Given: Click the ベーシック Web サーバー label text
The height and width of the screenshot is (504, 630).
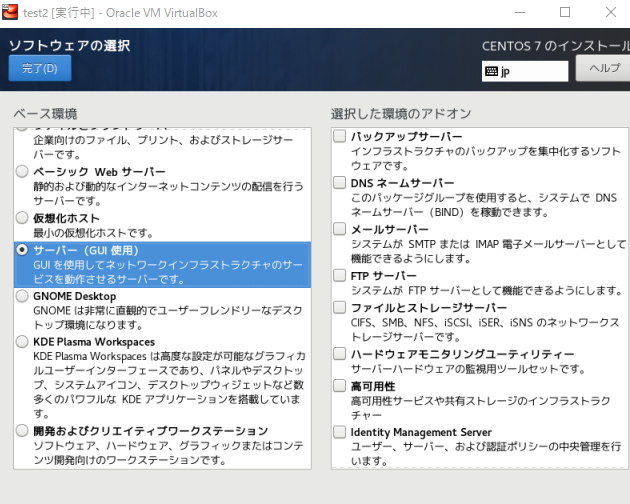Looking at the screenshot, I should pos(99,172).
